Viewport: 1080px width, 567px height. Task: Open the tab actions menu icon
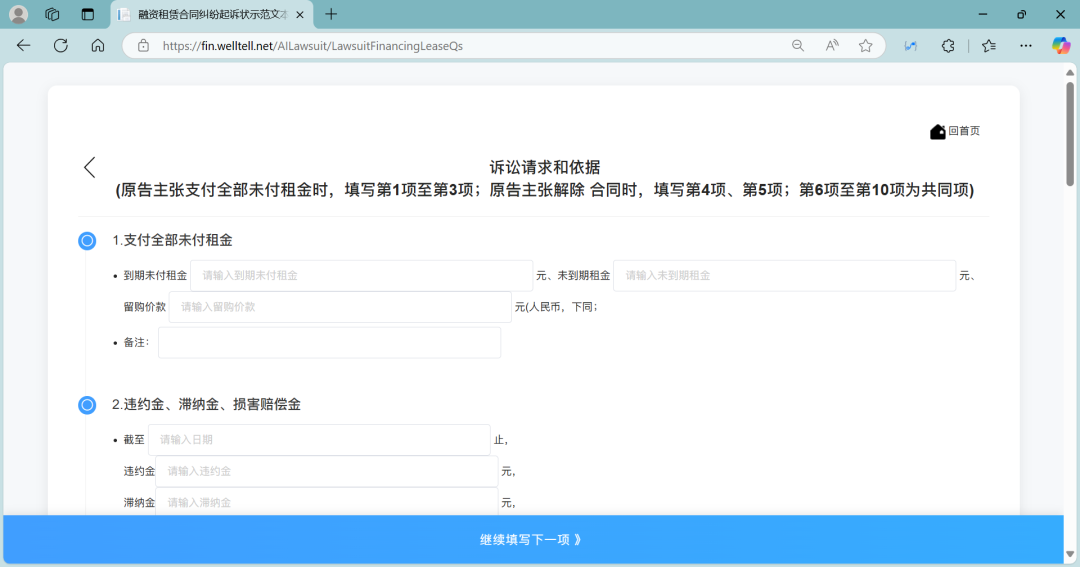click(88, 14)
